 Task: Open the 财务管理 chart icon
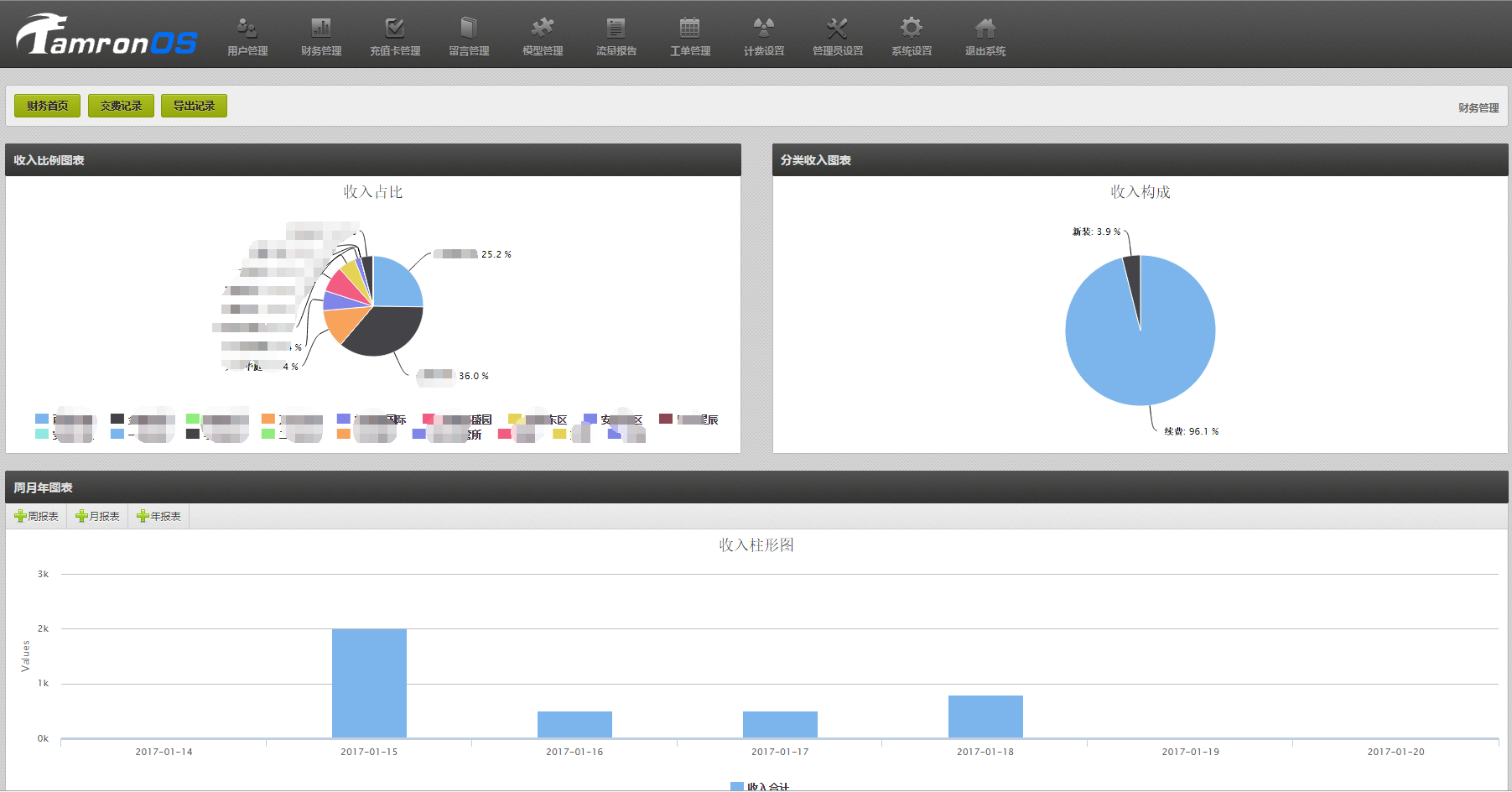click(x=321, y=28)
